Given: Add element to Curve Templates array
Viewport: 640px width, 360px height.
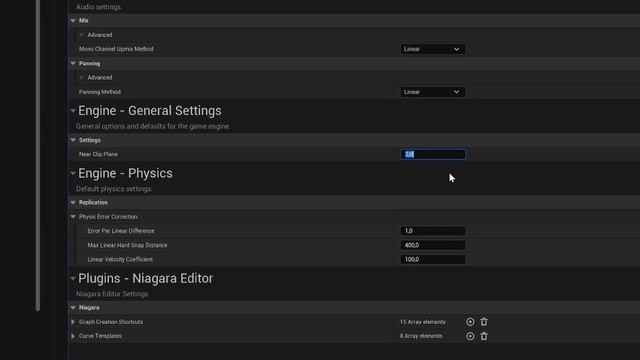Looking at the screenshot, I should click(x=470, y=336).
